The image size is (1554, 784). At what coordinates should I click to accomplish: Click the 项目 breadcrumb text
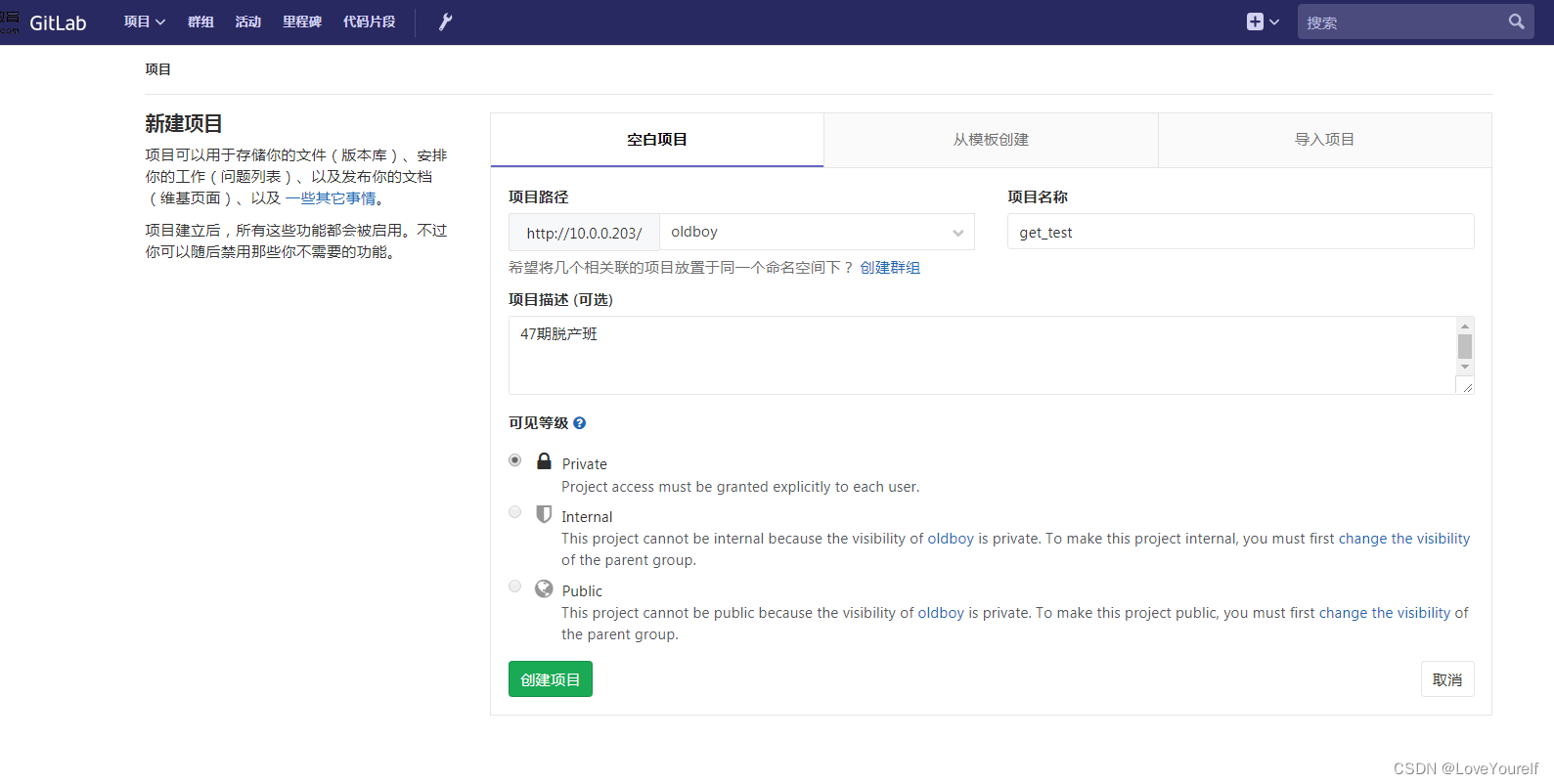click(158, 69)
